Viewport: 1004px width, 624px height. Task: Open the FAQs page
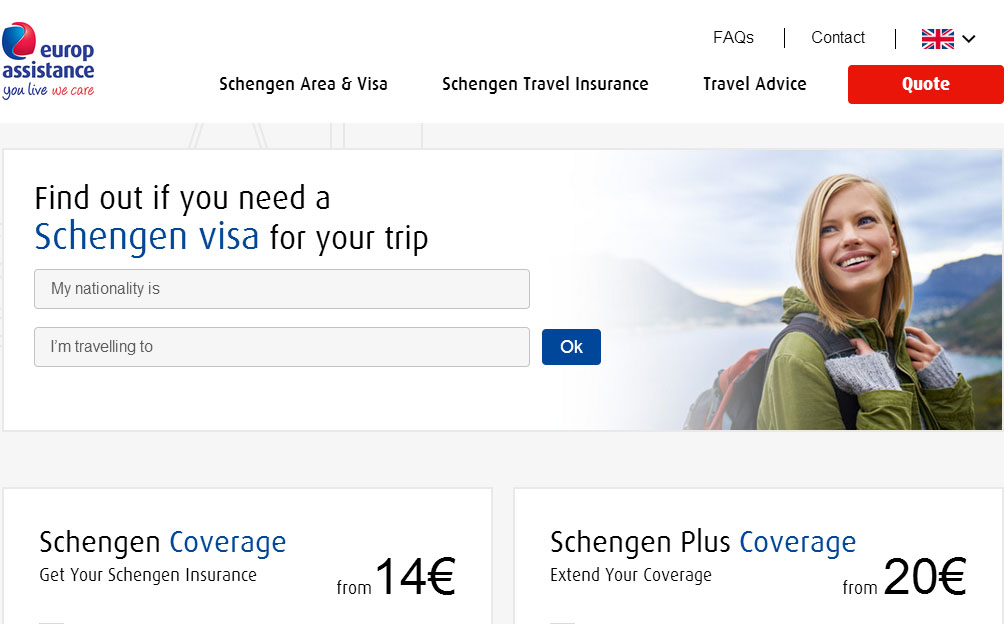point(733,38)
